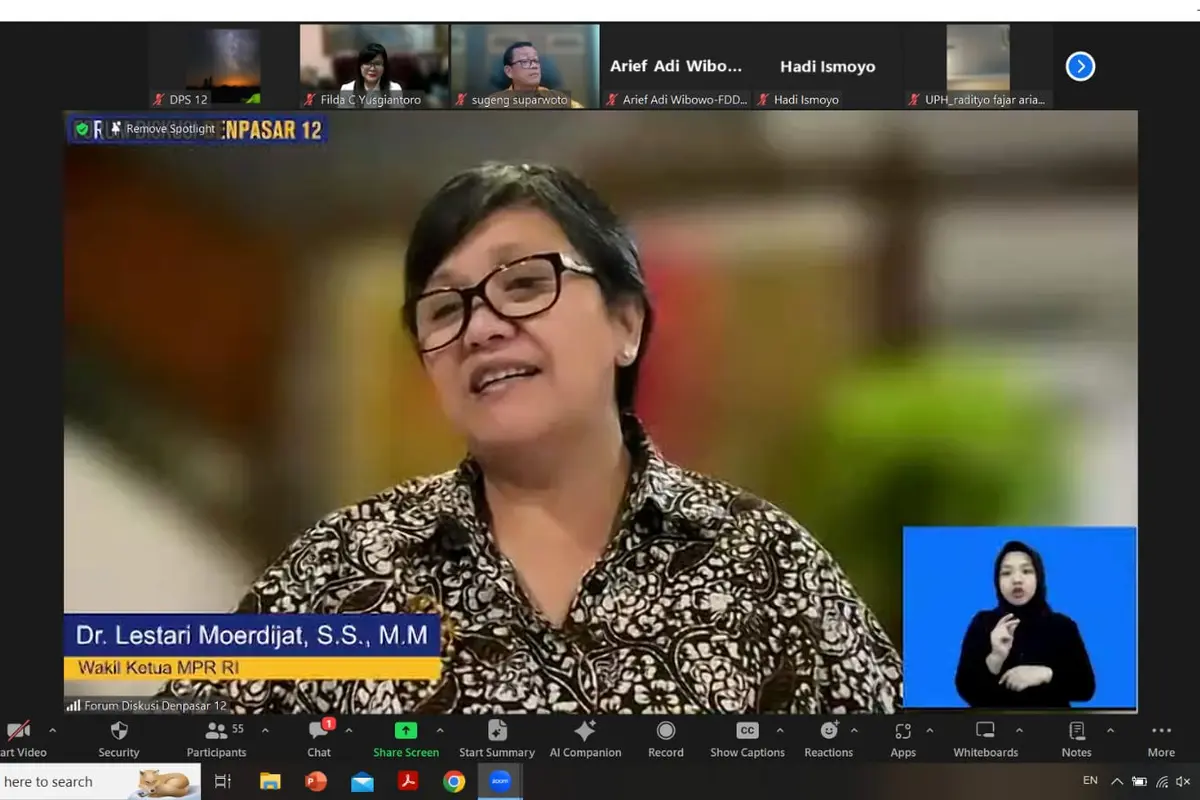The height and width of the screenshot is (800, 1200).
Task: Open Adobe Acrobat from the taskbar
Action: pyautogui.click(x=408, y=781)
